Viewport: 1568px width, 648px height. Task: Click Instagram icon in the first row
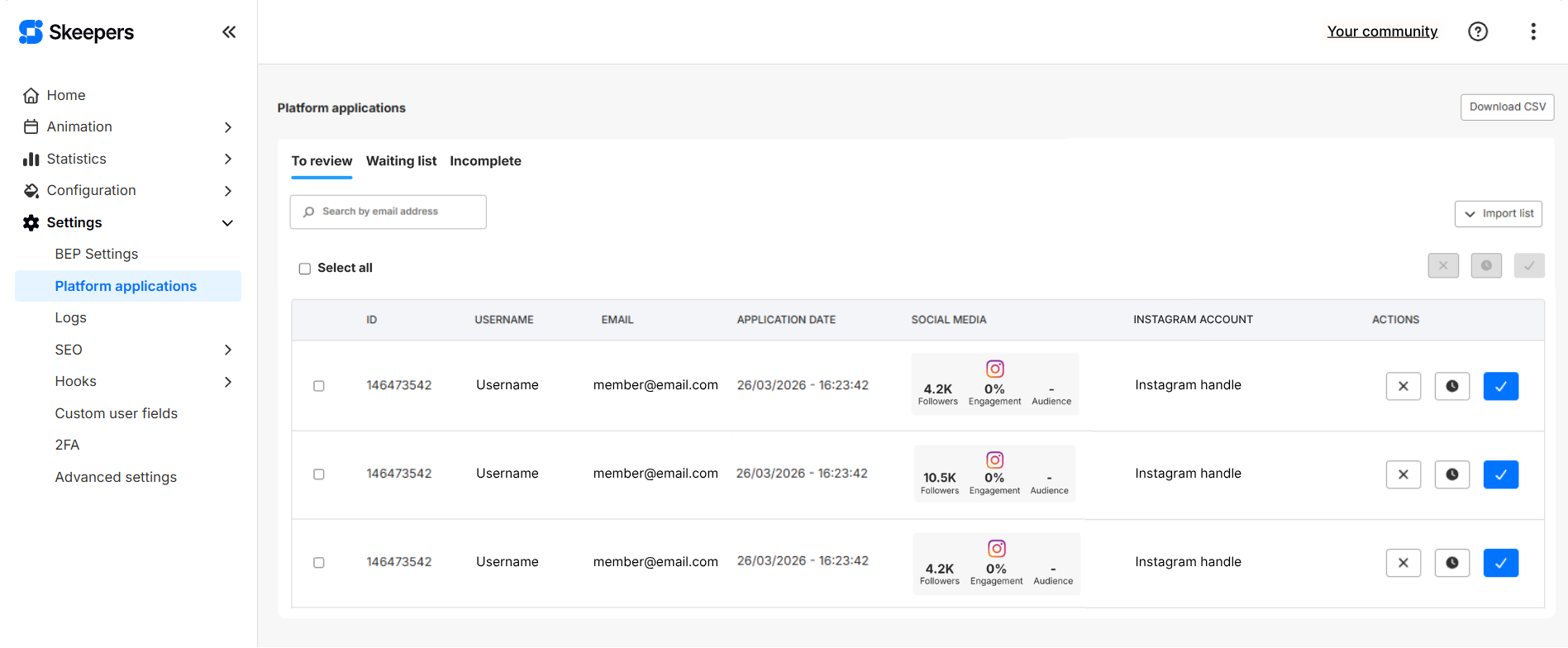point(994,369)
